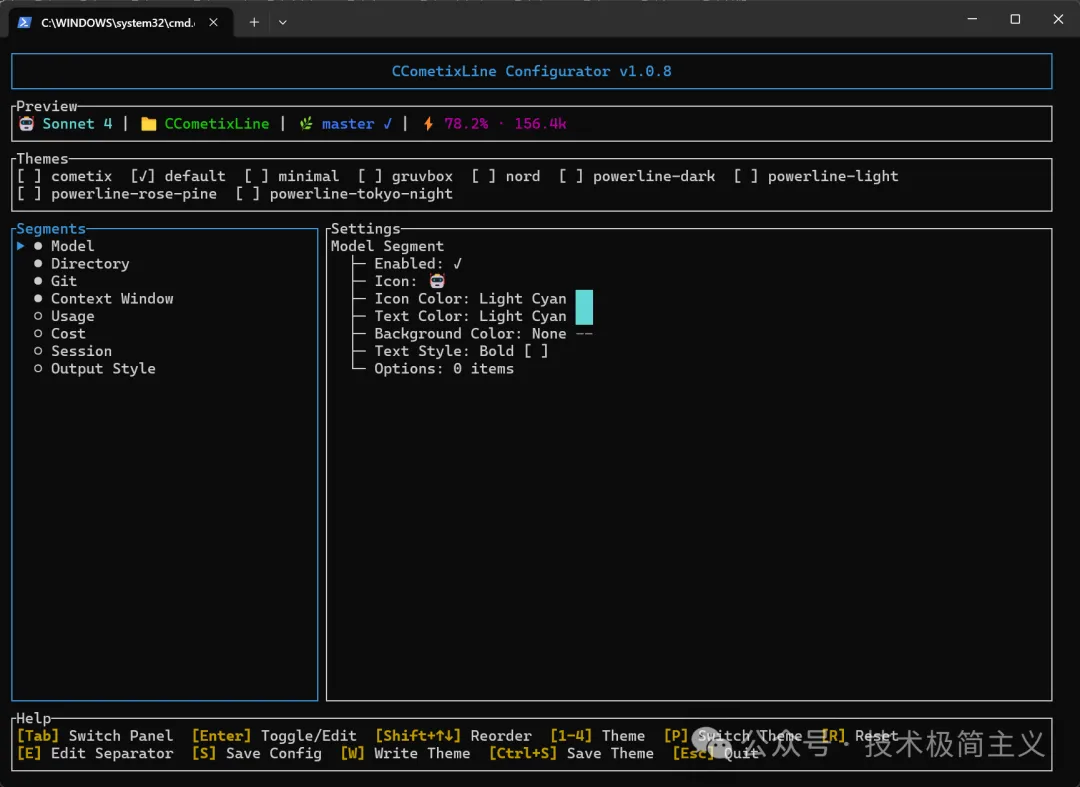Select the Context Window segment row
This screenshot has width=1080, height=787.
pyautogui.click(x=165, y=299)
